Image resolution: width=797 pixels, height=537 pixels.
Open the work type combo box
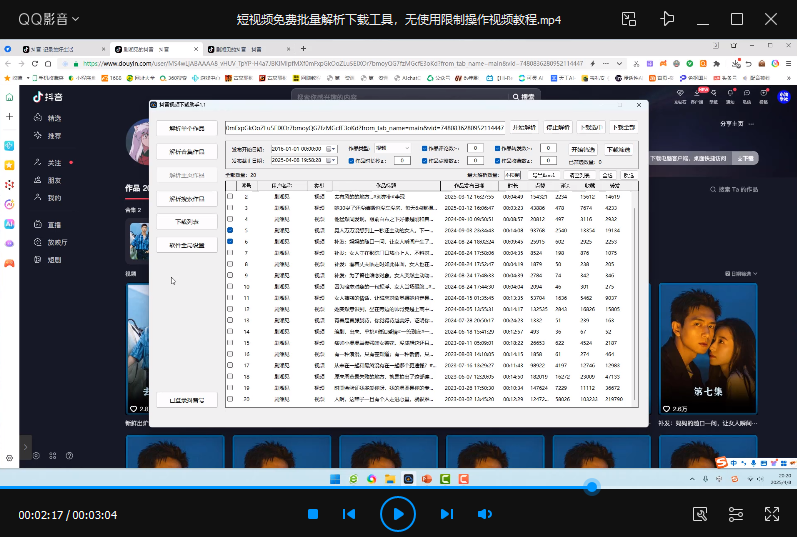coord(392,148)
